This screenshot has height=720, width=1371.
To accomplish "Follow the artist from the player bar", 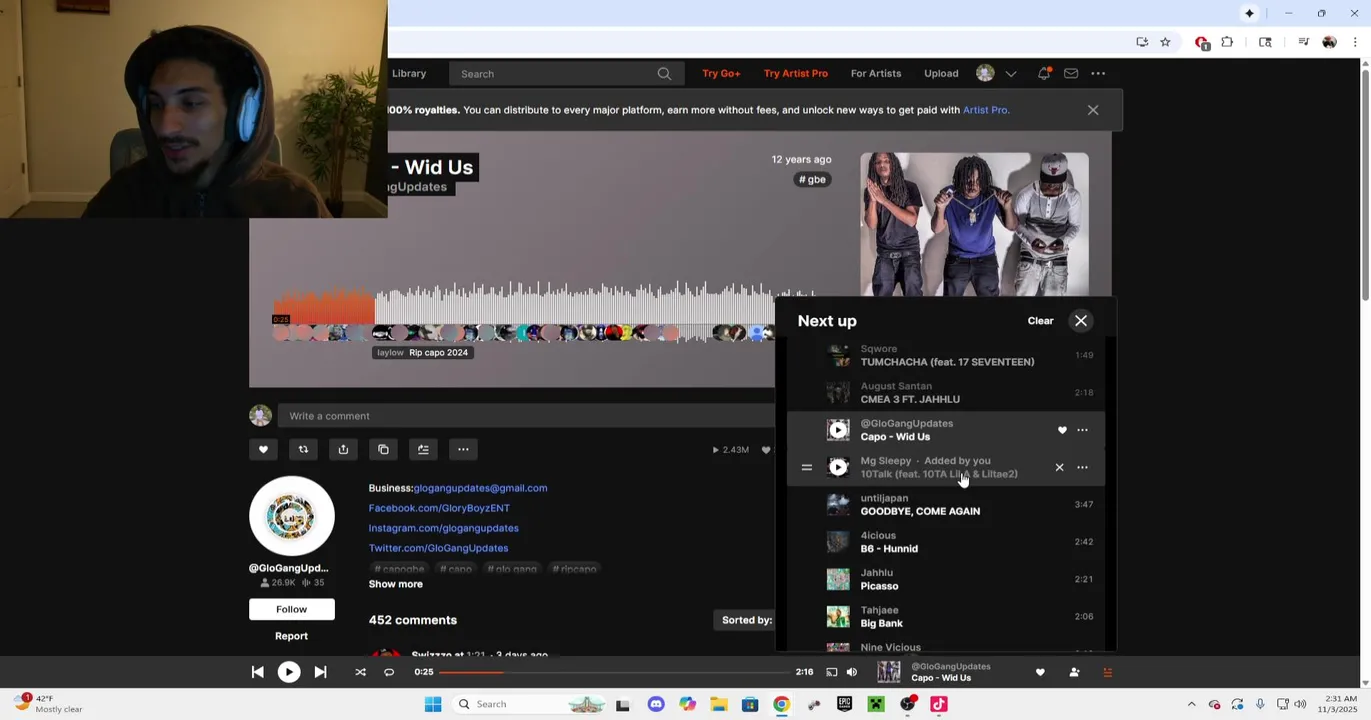I will pyautogui.click(x=1074, y=672).
